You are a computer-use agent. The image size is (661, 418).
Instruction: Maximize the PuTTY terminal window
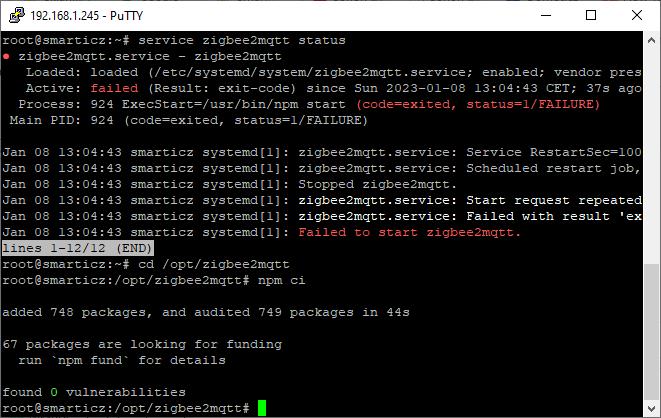tap(591, 16)
